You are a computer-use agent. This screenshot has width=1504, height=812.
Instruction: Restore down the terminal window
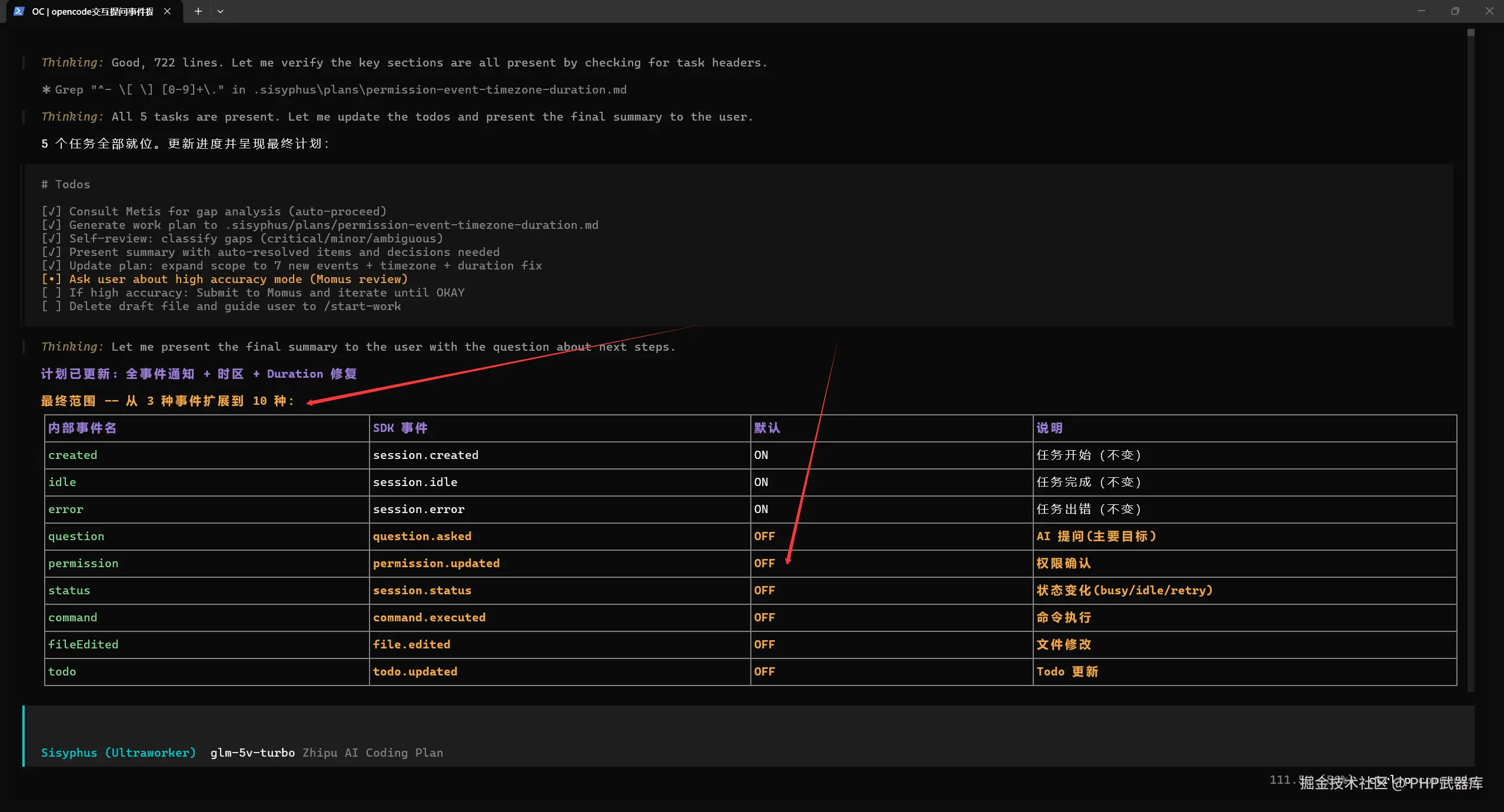pos(1455,11)
